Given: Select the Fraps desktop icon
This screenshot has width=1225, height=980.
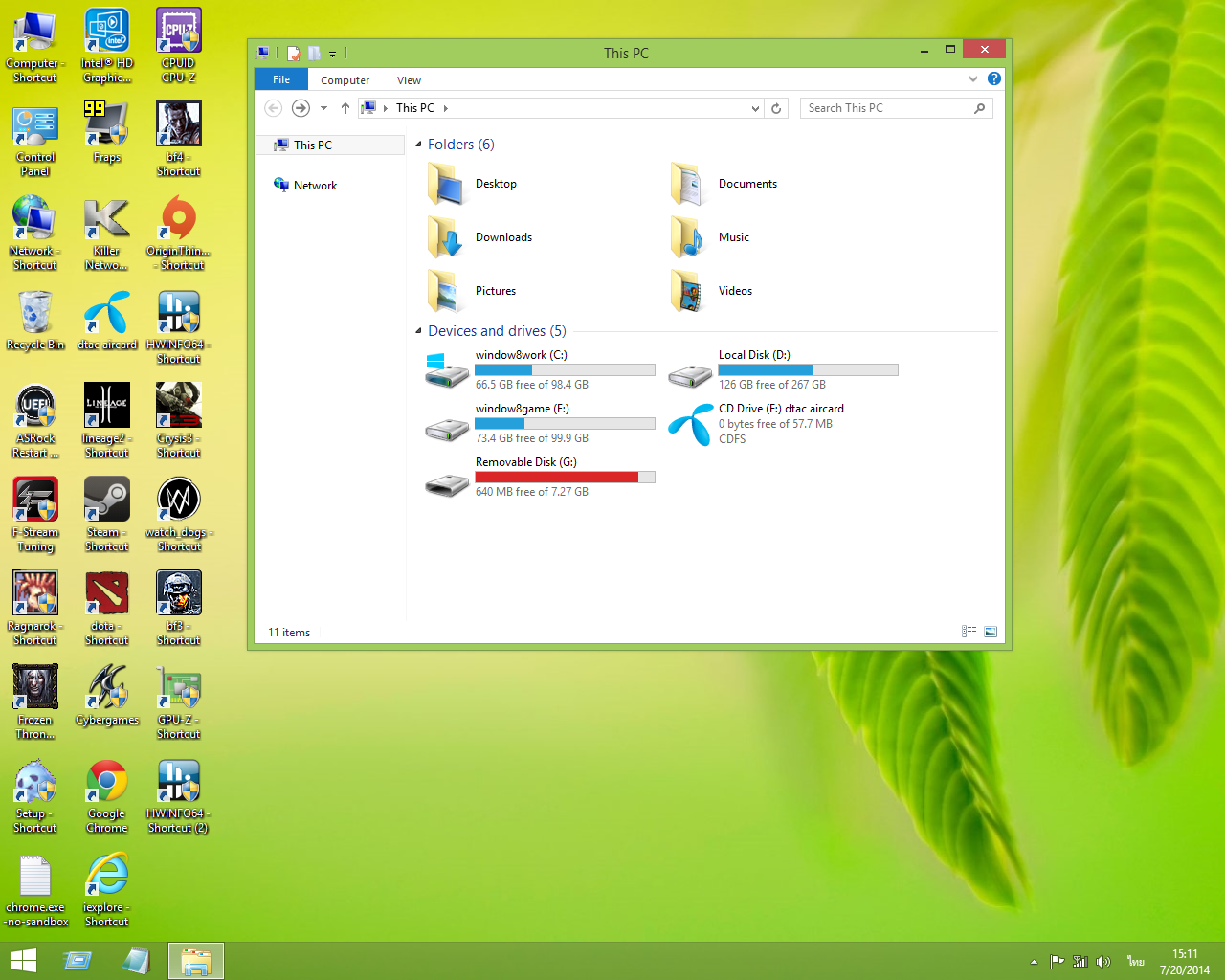Looking at the screenshot, I should [x=107, y=132].
